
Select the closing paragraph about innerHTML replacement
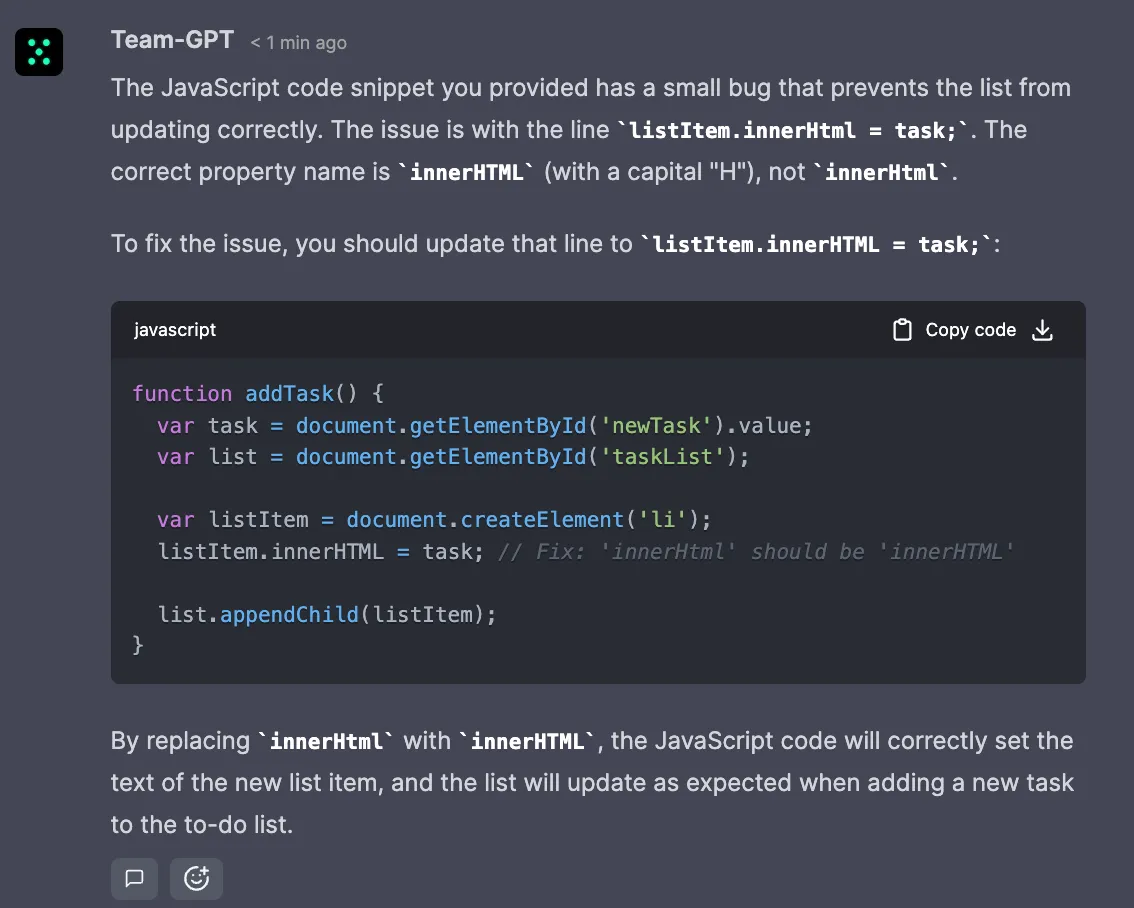590,782
